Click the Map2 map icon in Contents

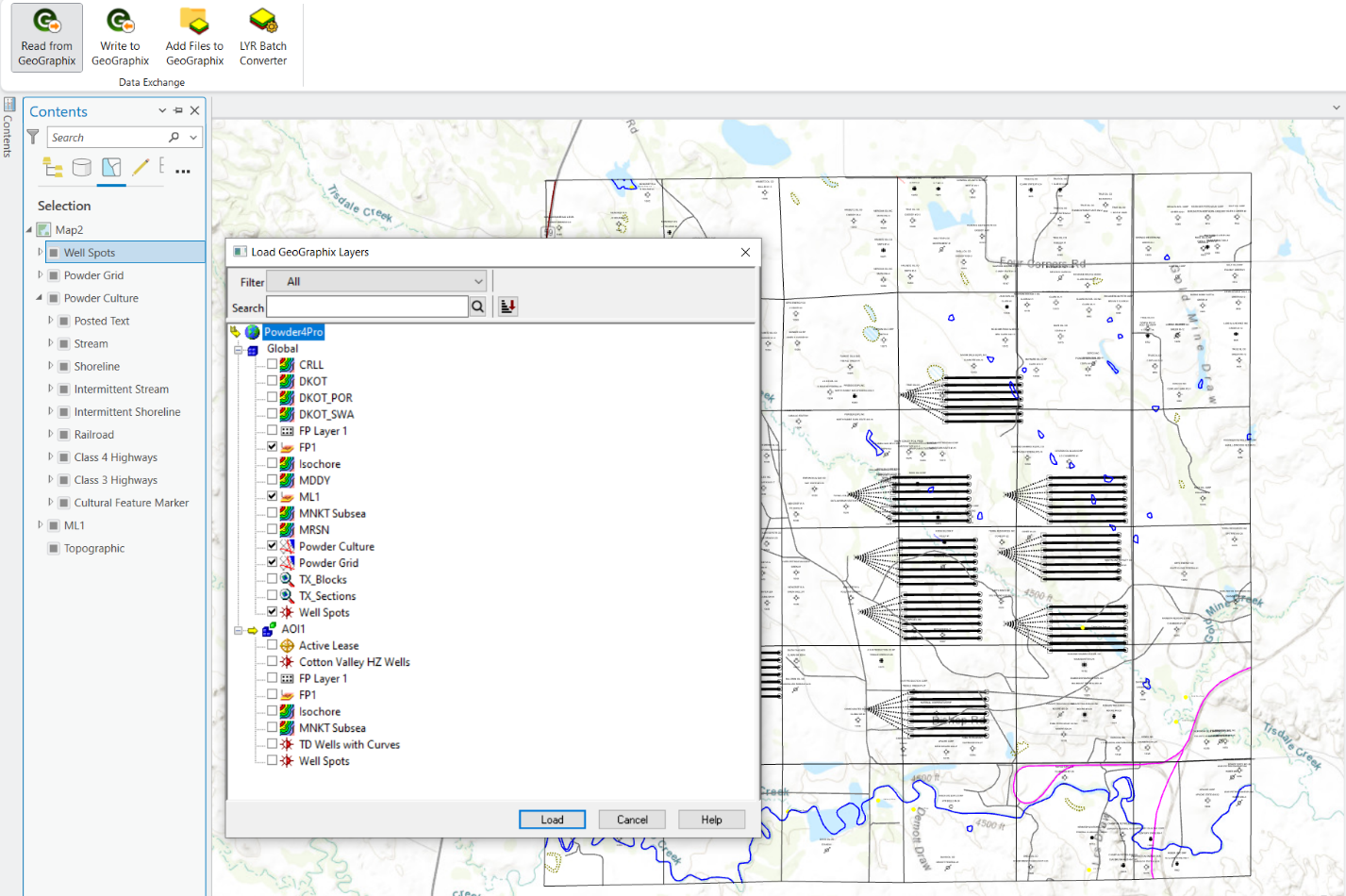point(44,230)
